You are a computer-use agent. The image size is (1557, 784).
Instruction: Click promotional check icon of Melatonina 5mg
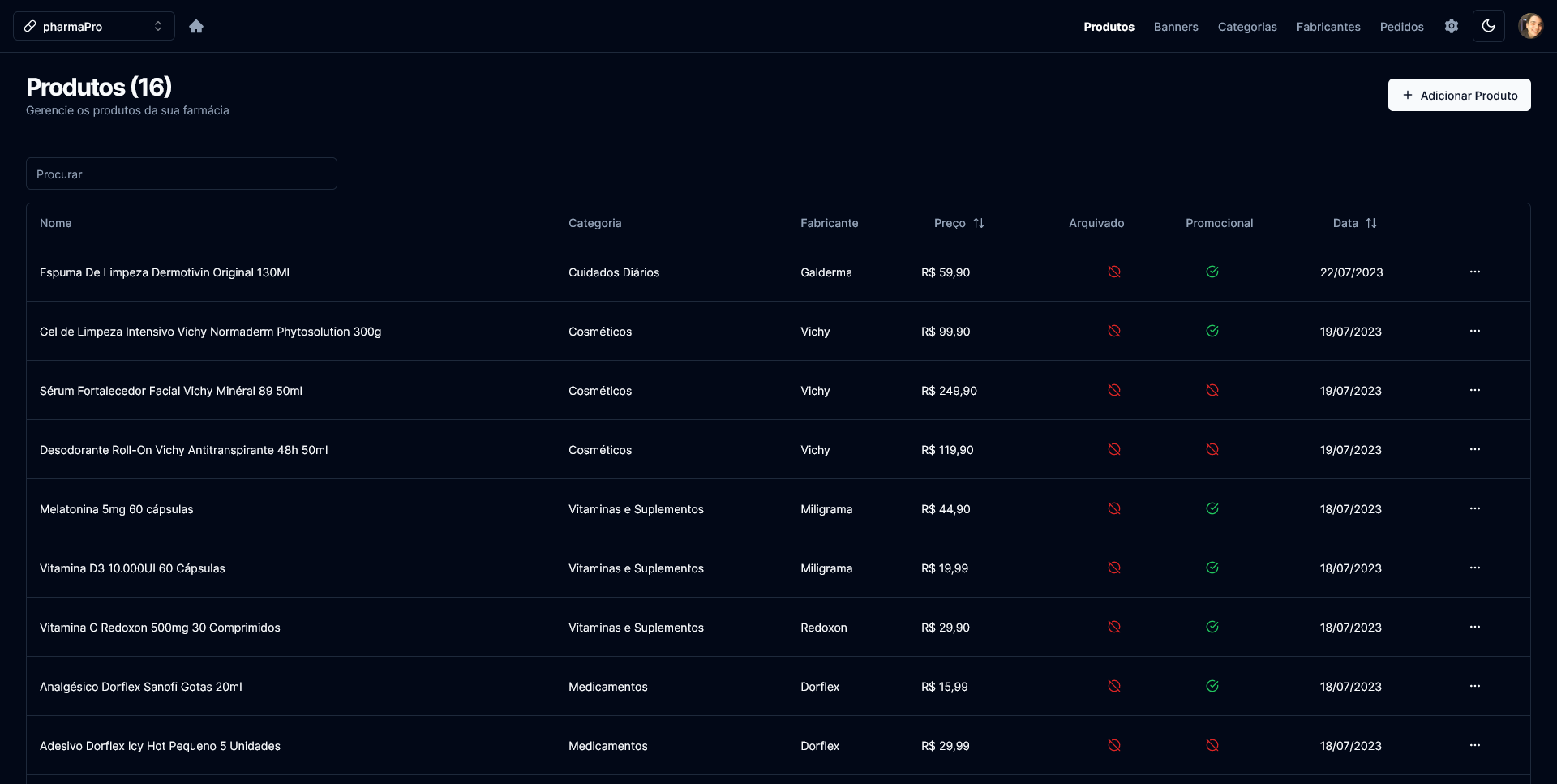pyautogui.click(x=1212, y=508)
